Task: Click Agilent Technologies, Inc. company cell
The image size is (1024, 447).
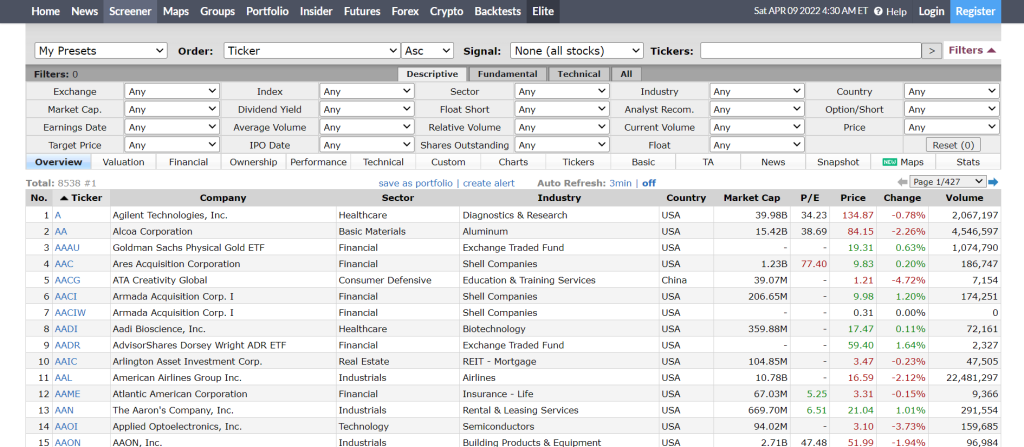Action: (x=223, y=215)
